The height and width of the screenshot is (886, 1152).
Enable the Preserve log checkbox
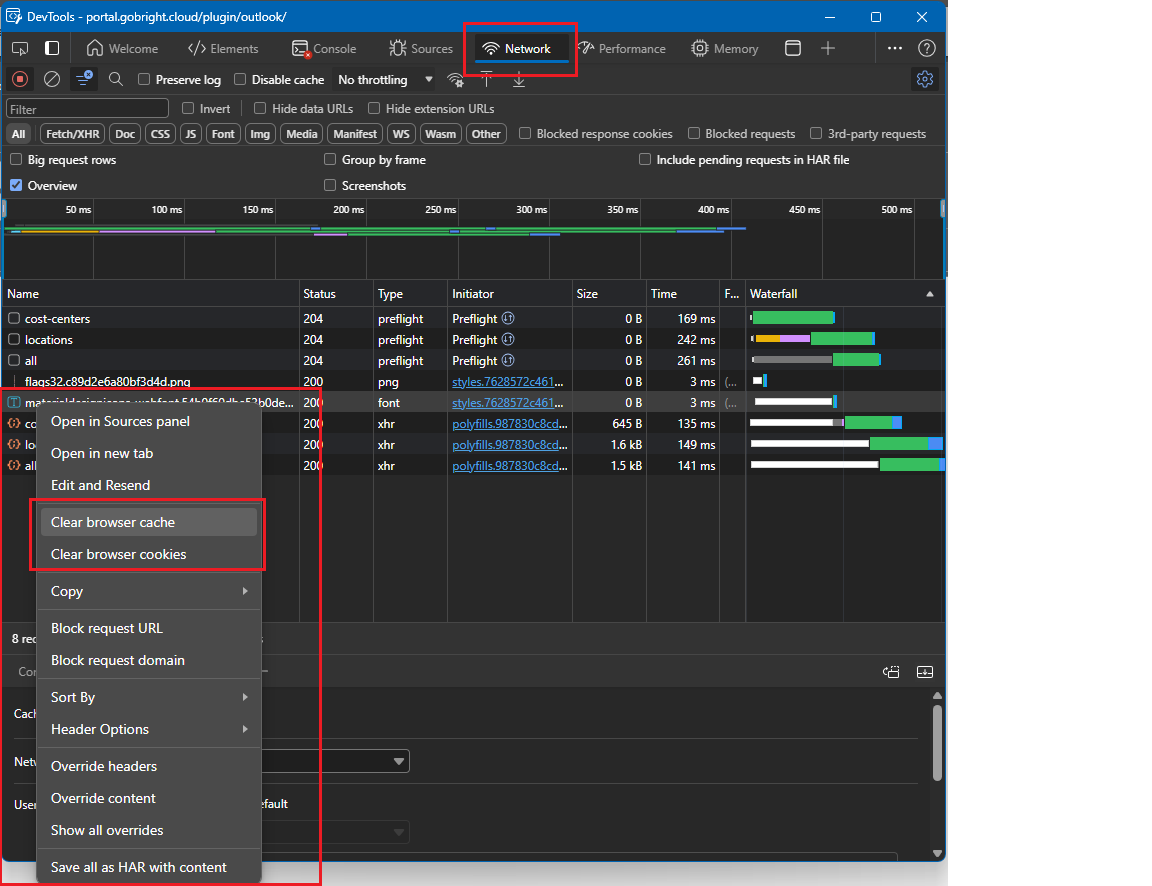(144, 79)
